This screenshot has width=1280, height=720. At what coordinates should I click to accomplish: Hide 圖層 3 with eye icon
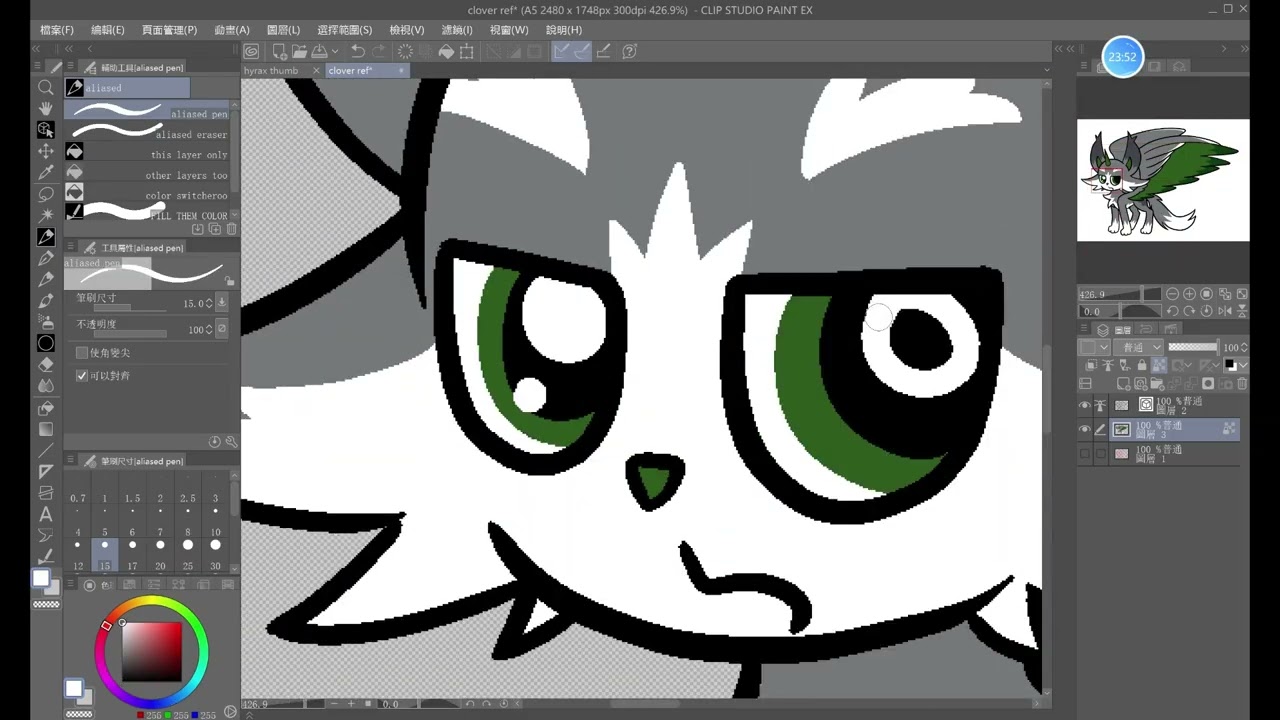coord(1085,429)
